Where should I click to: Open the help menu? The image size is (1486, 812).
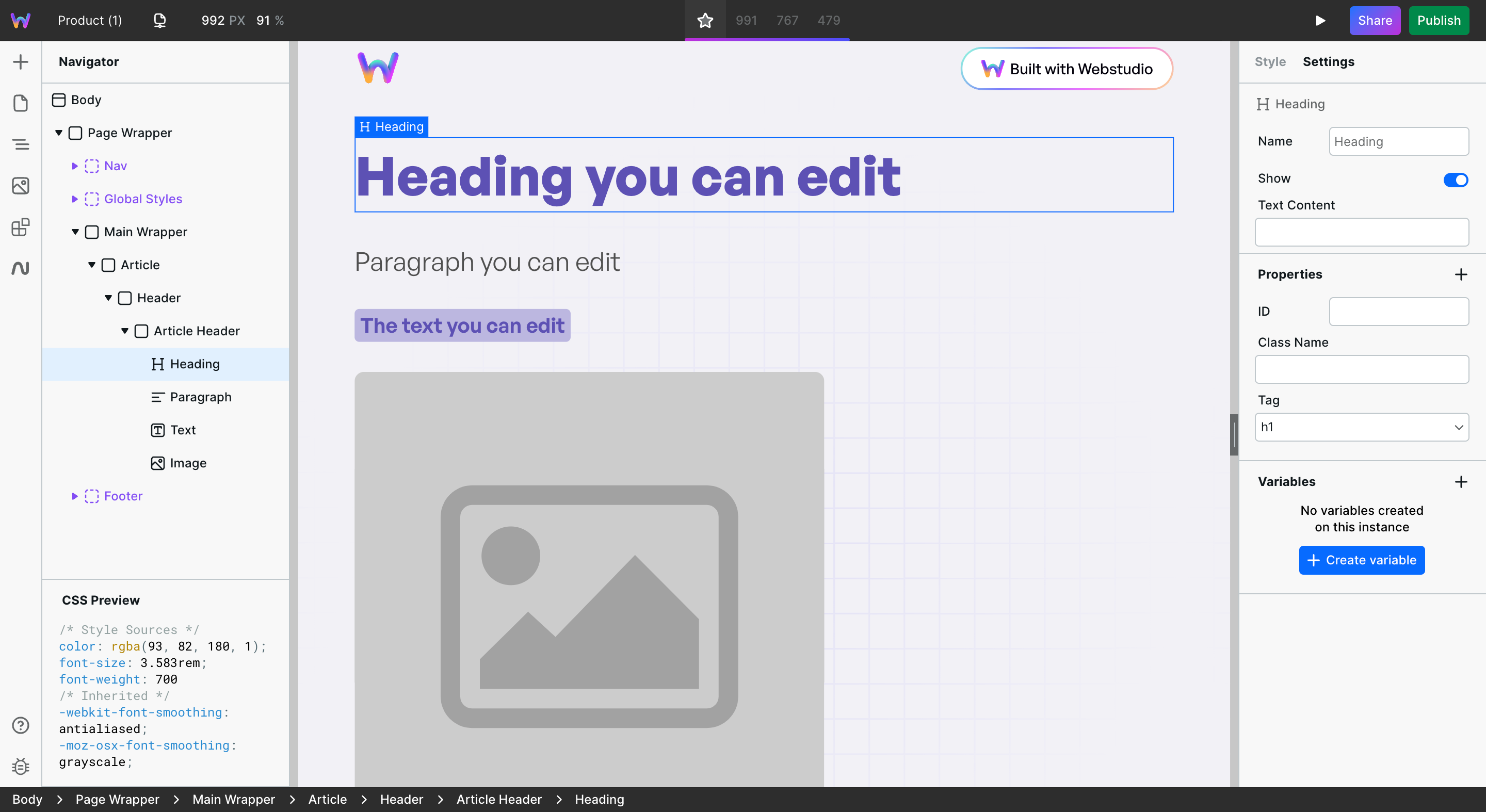click(21, 725)
